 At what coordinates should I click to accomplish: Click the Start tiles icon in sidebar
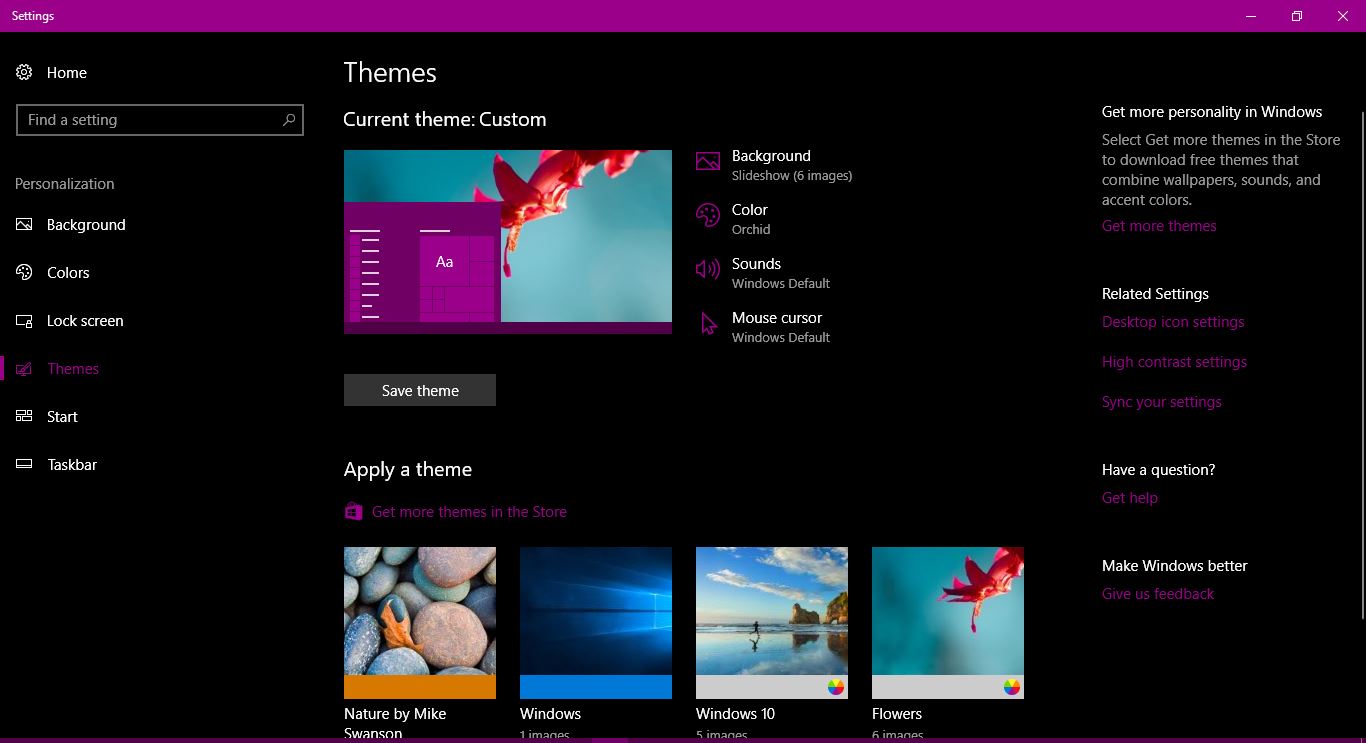click(x=24, y=416)
